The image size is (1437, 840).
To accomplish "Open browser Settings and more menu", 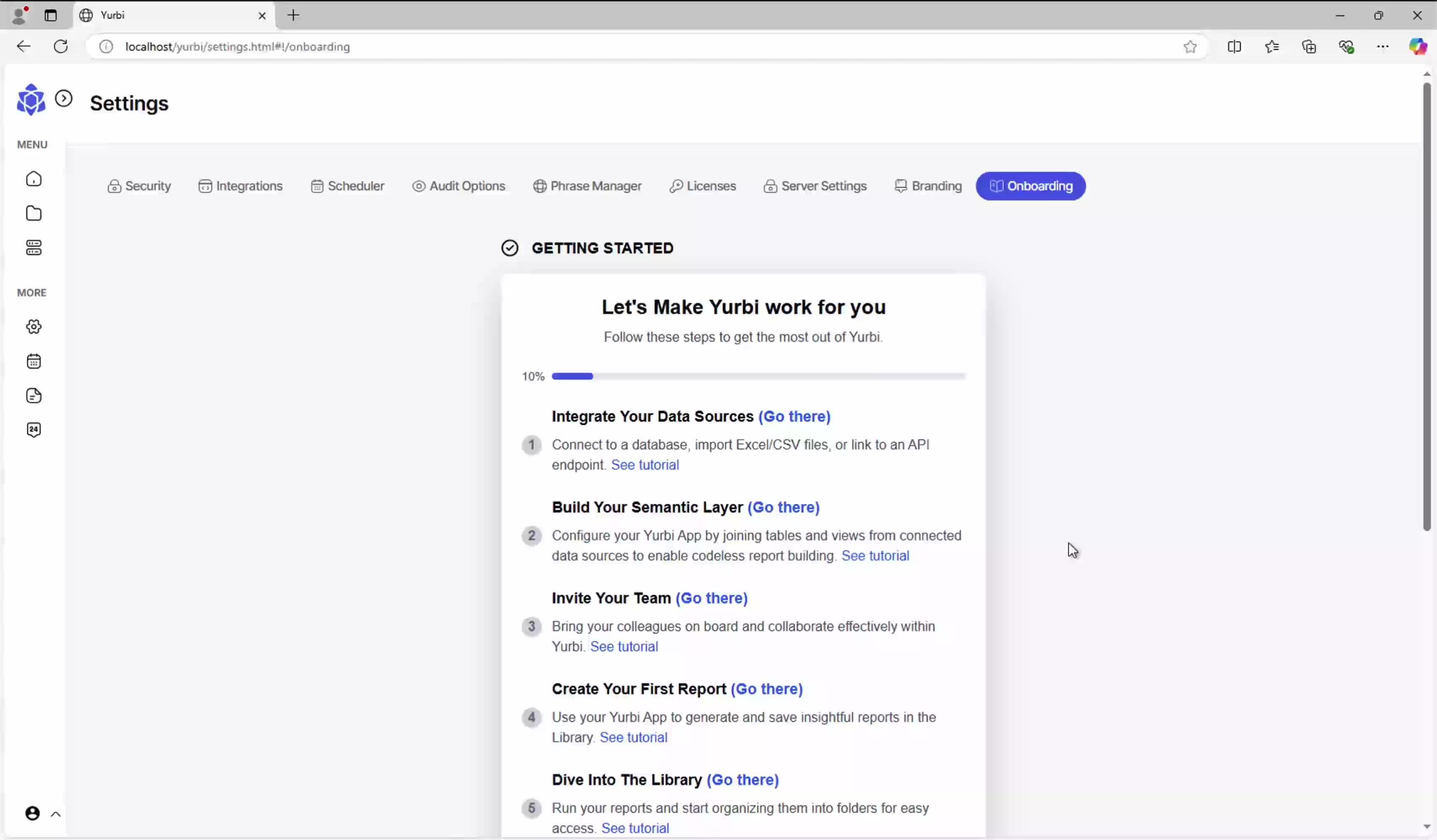I will 1383,47.
